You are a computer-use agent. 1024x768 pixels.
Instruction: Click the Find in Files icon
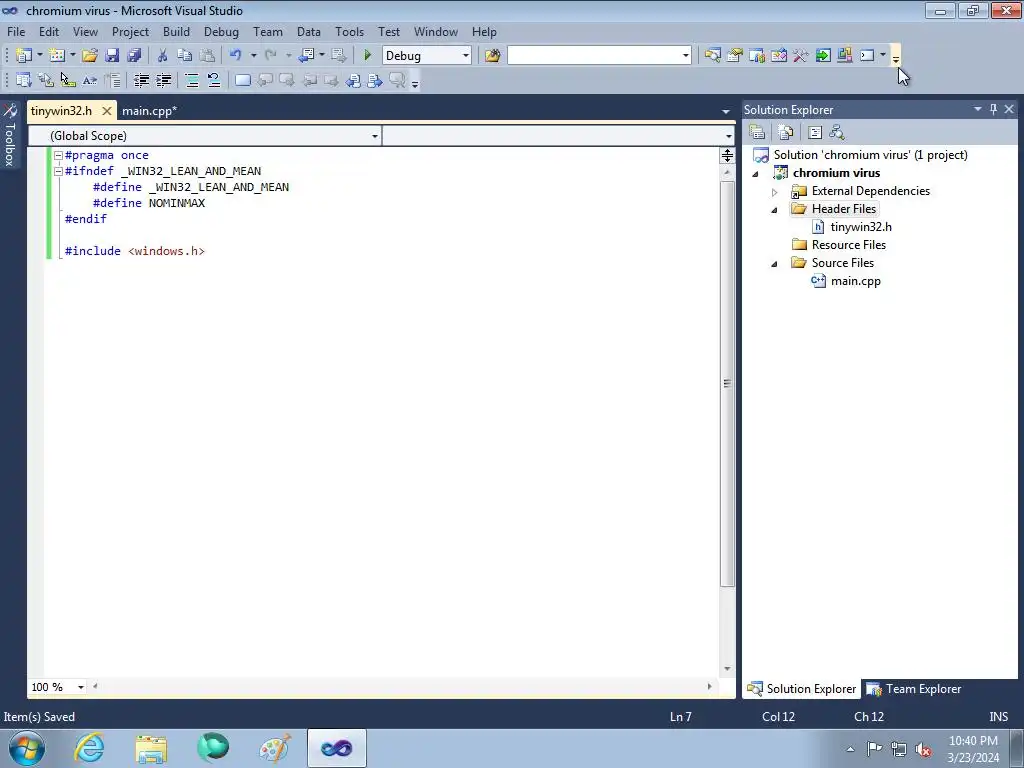(x=492, y=56)
